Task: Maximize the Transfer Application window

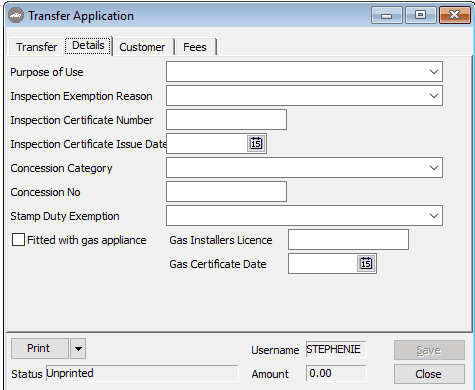Action: [421, 15]
